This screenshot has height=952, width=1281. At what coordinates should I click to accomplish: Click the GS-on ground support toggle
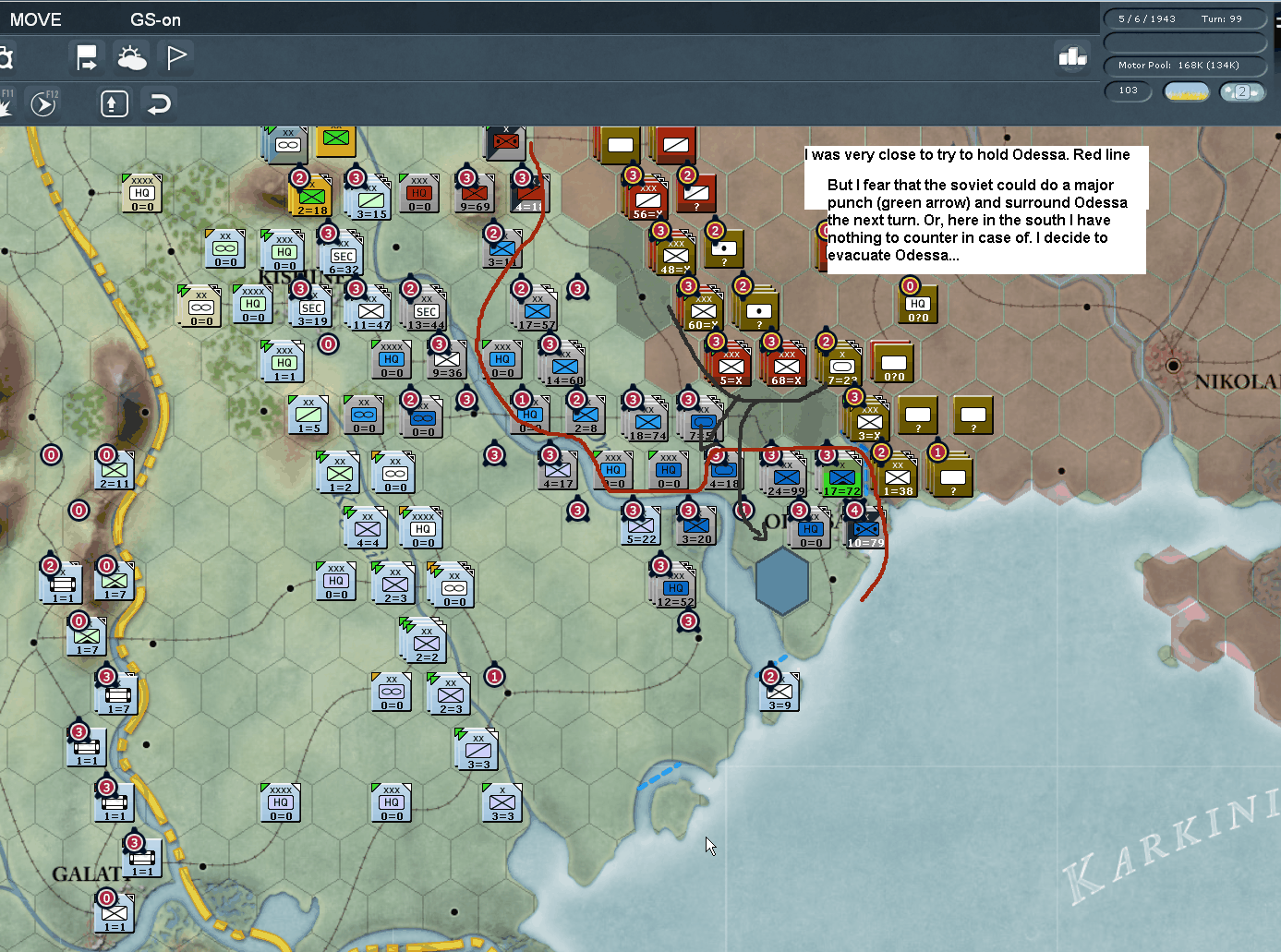(155, 19)
